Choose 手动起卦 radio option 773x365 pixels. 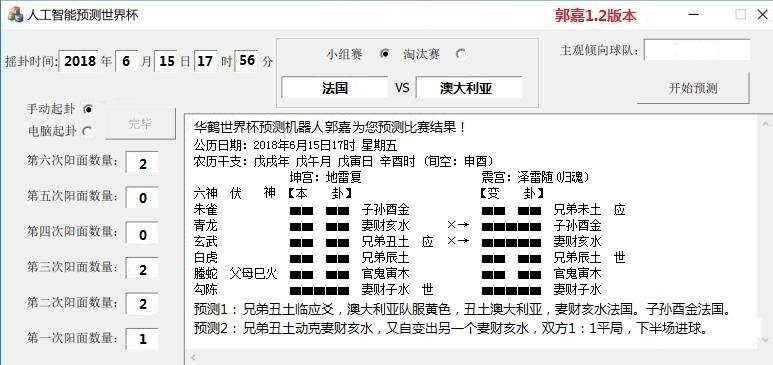[x=88, y=109]
